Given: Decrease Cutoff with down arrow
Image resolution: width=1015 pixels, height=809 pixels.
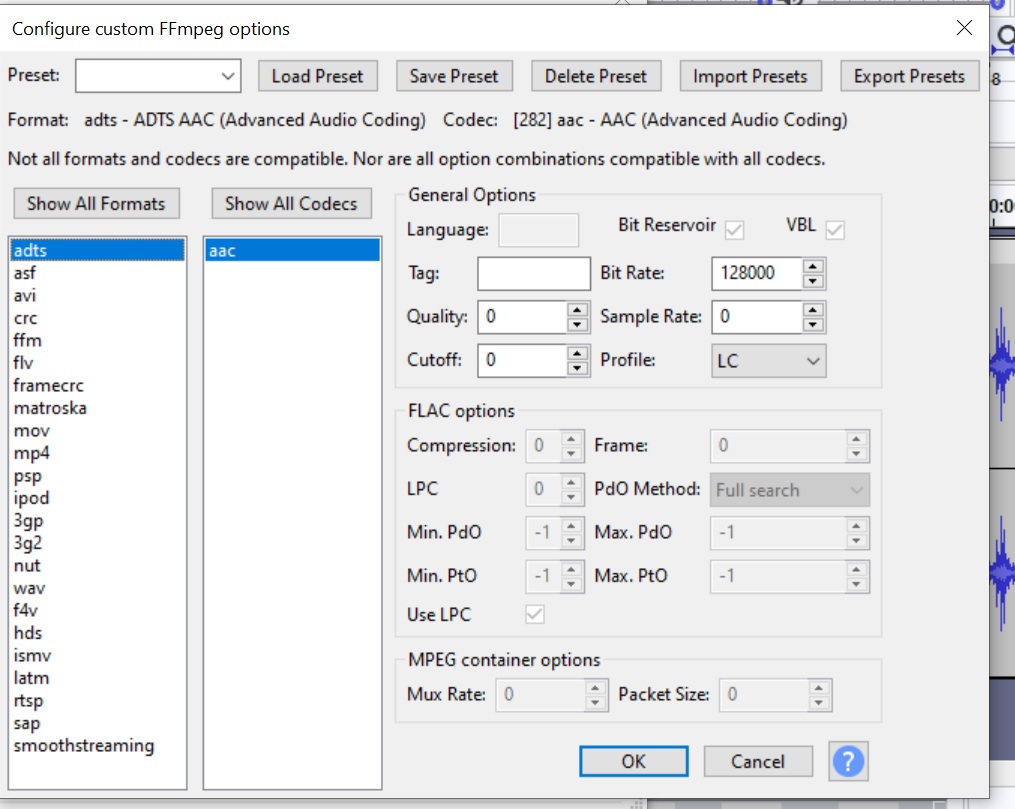Looking at the screenshot, I should [577, 368].
